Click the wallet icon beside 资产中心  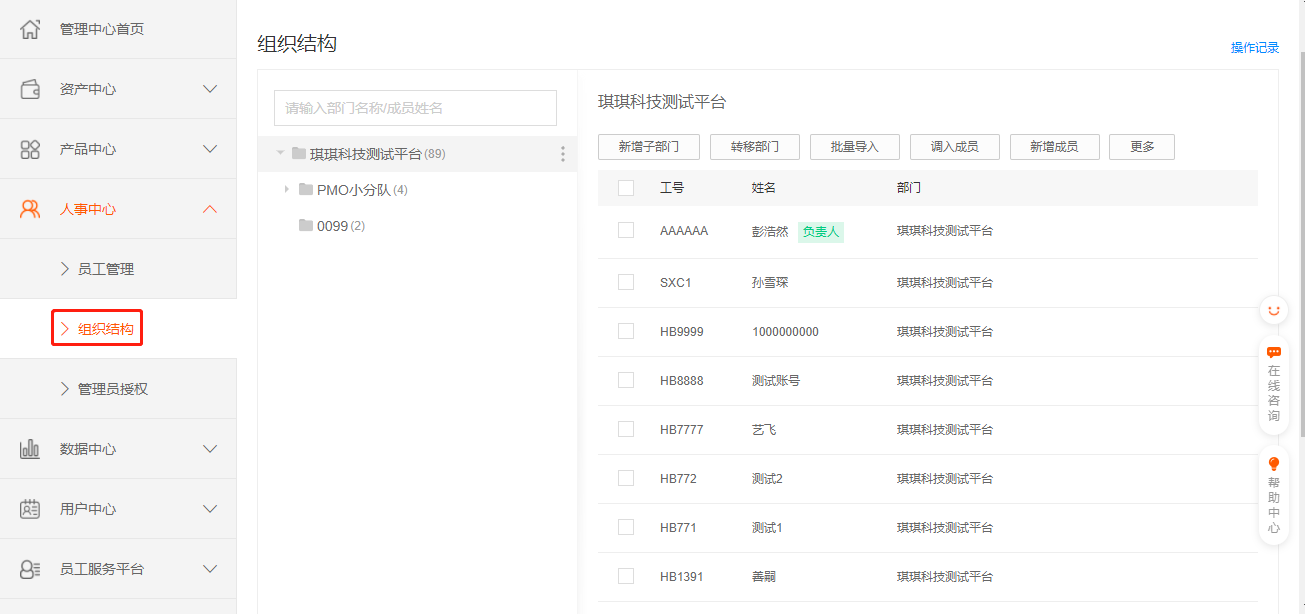click(x=30, y=89)
